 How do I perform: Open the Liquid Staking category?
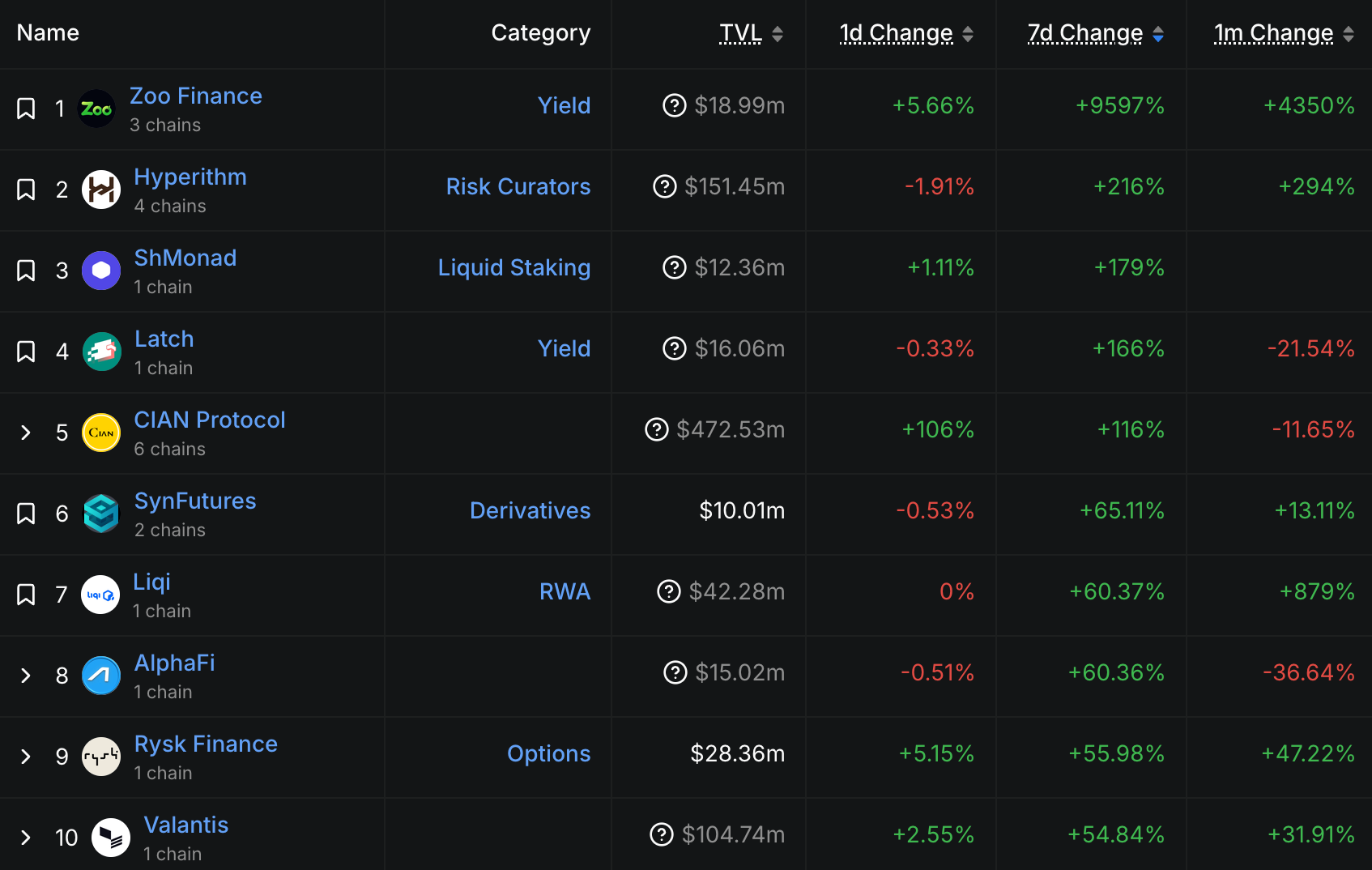click(514, 268)
